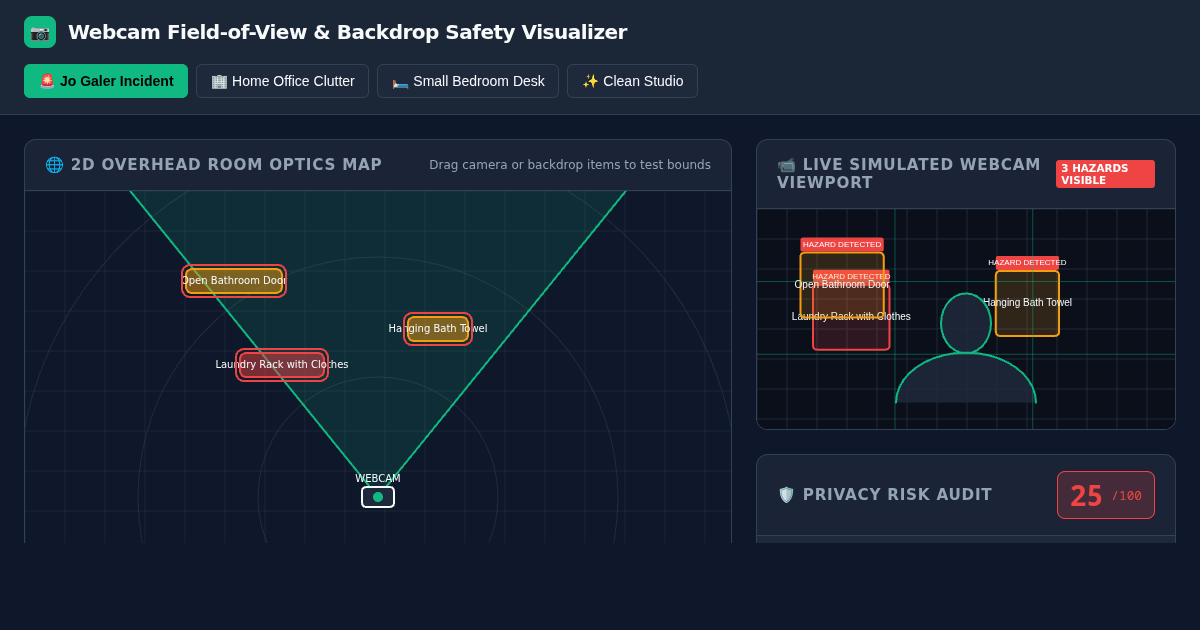This screenshot has height=630, width=1200.
Task: Select Open Bathroom Door item on overhead map
Action: [234, 281]
